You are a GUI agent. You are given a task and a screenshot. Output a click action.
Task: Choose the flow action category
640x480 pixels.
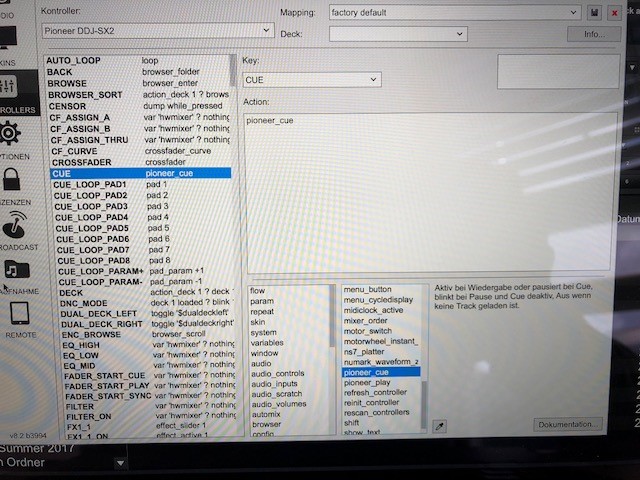pos(258,291)
